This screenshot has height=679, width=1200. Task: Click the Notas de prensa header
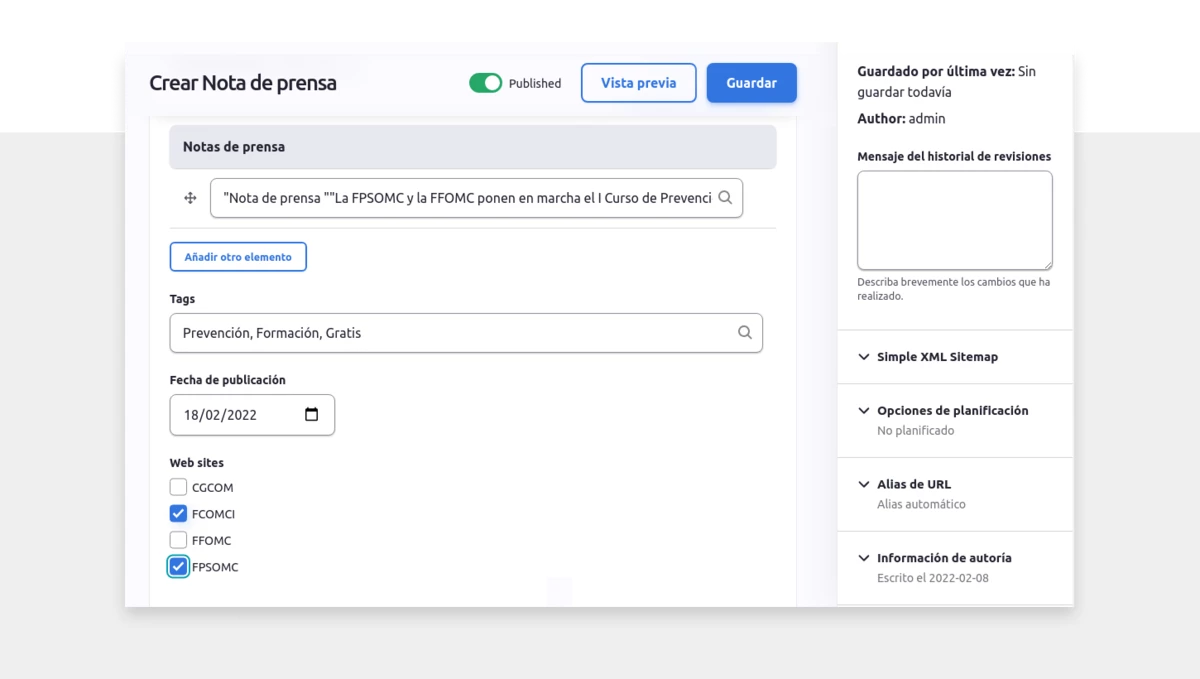[473, 147]
